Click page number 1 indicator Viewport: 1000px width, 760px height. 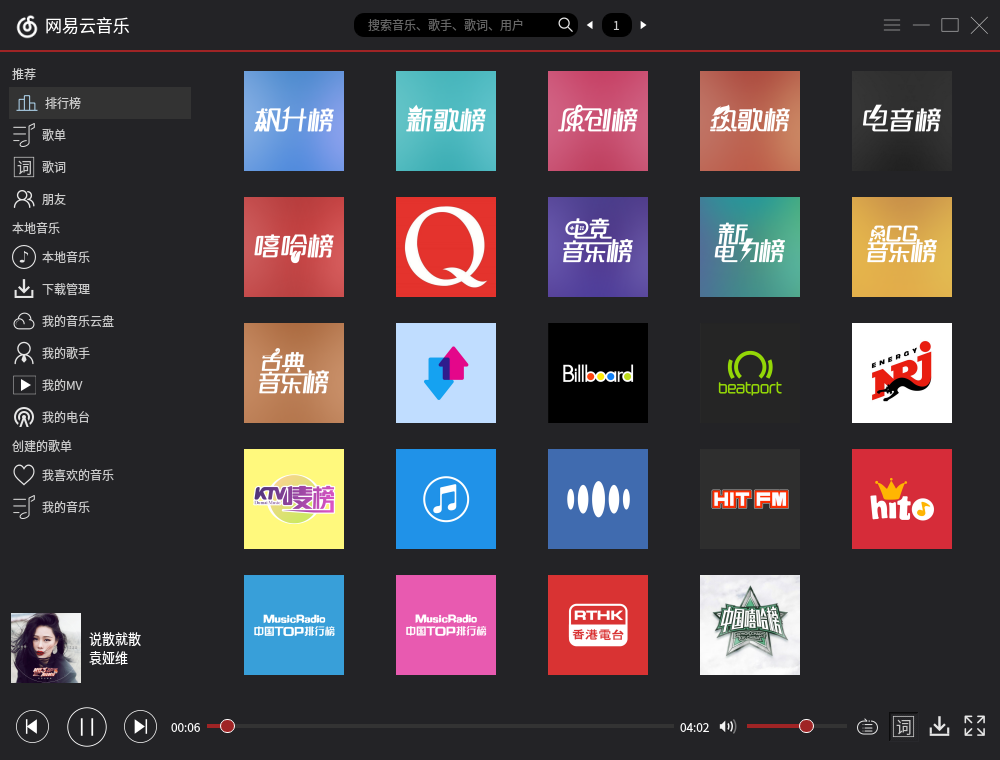pyautogui.click(x=616, y=25)
